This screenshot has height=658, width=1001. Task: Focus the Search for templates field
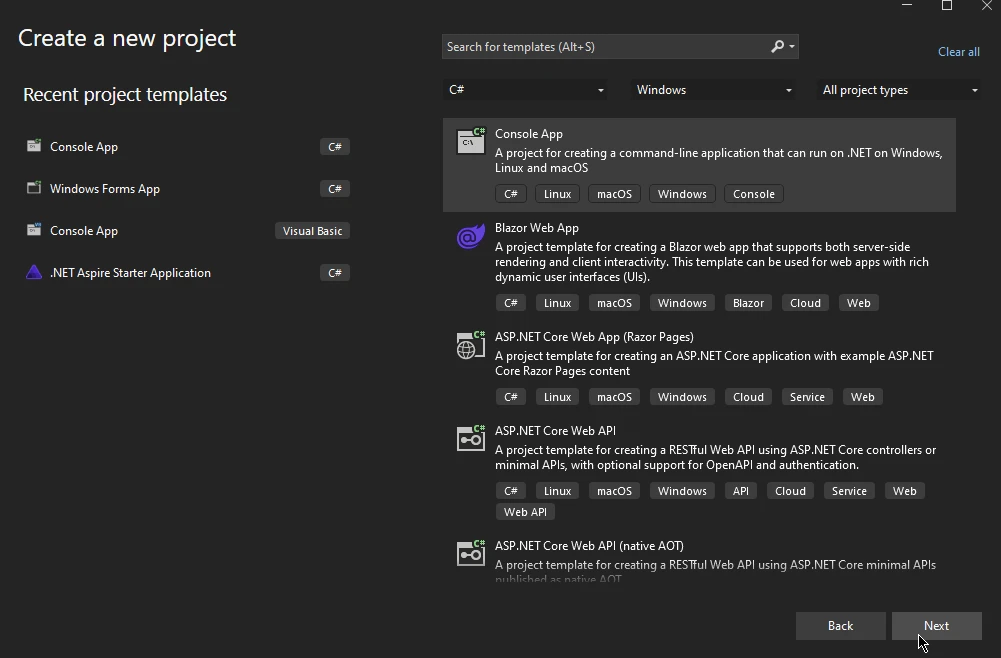coord(605,47)
